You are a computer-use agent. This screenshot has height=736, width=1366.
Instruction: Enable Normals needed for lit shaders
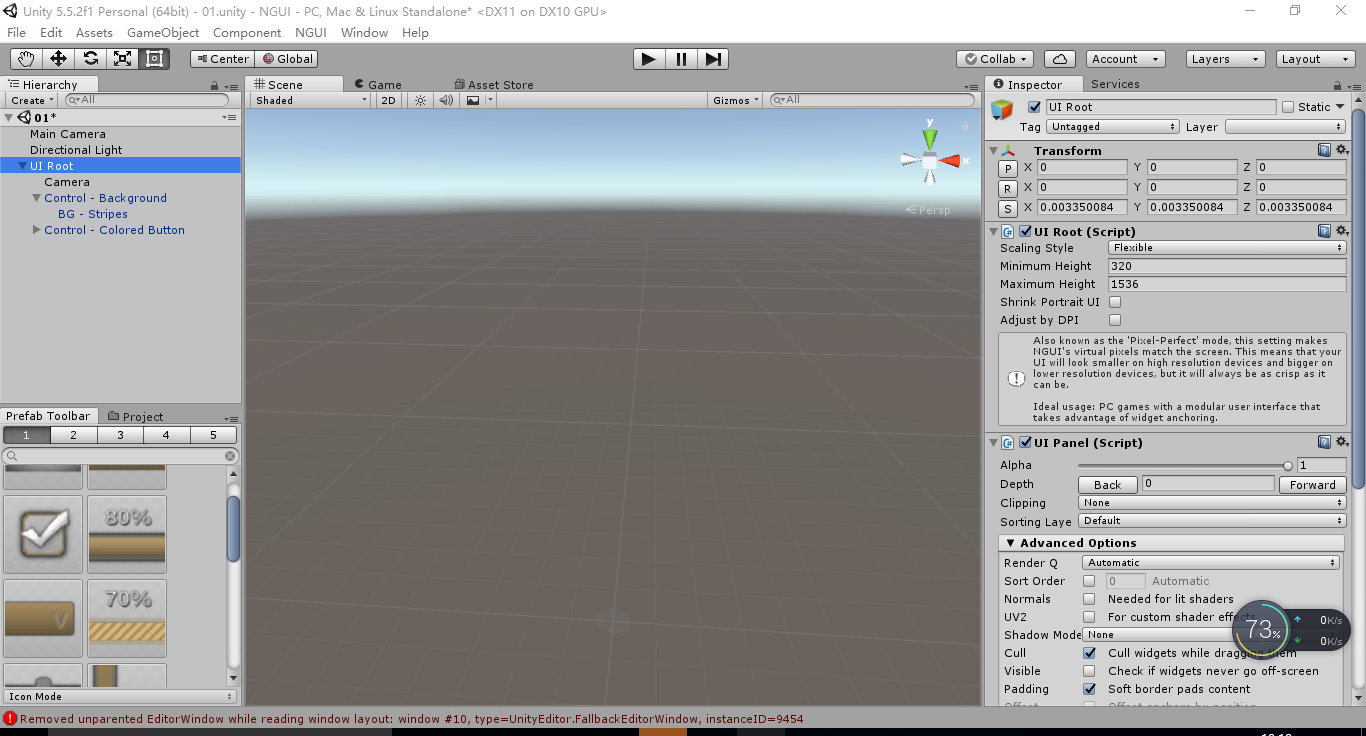click(1089, 599)
